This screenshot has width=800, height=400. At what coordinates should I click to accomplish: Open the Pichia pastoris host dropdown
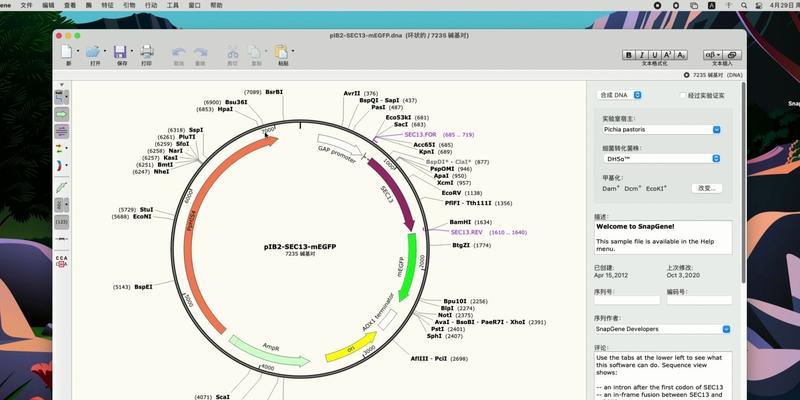coord(662,130)
